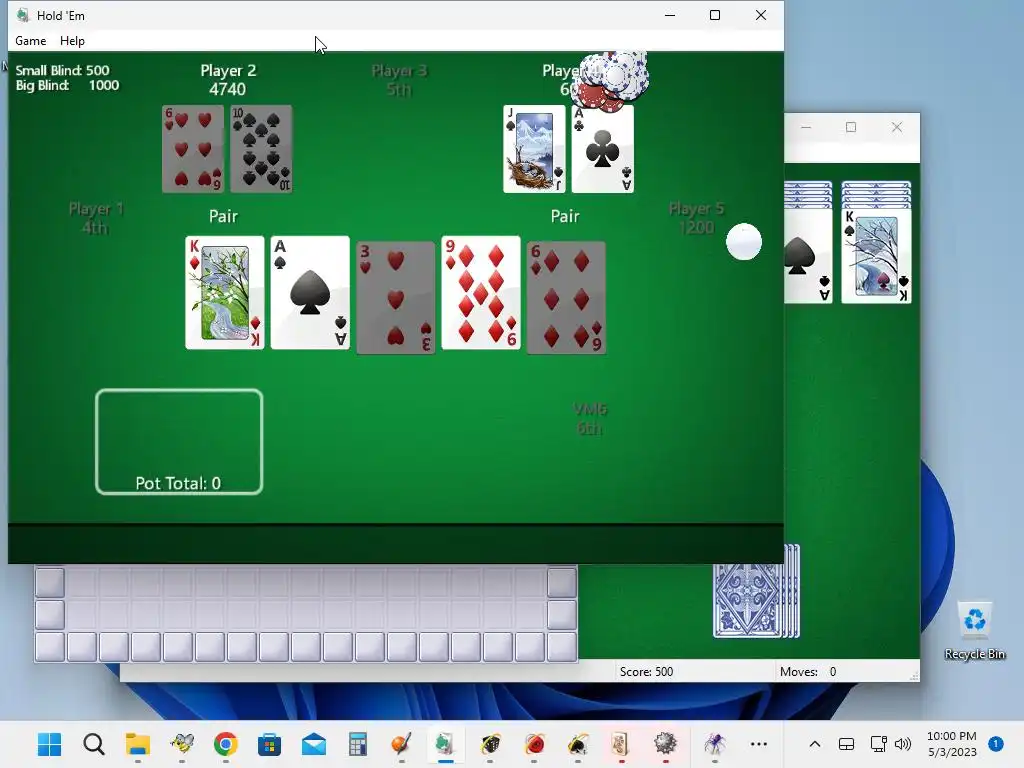
Task: Open the Game menu in Hold 'Em
Action: point(31,40)
